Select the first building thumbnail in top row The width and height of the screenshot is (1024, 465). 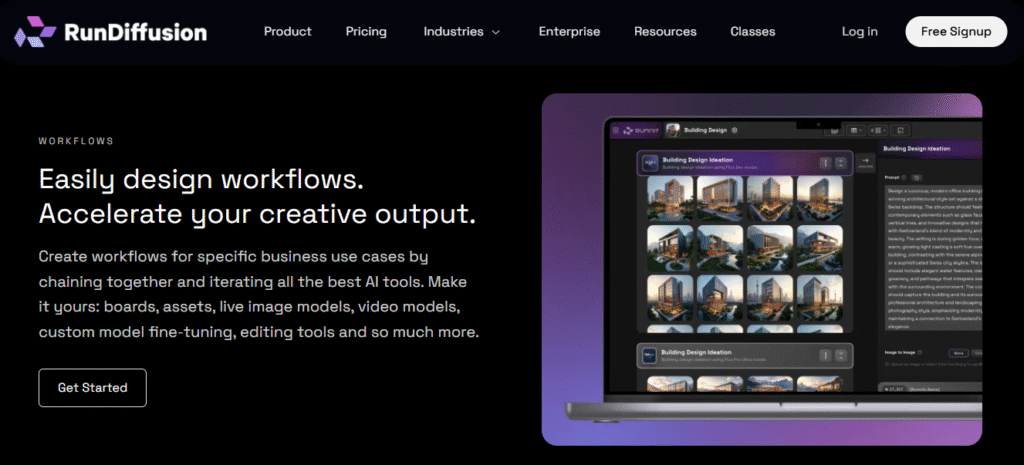(670, 197)
